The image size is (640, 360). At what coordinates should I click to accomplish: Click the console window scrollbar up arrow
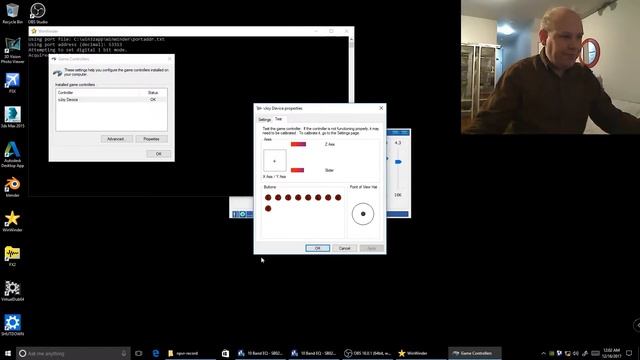click(351, 40)
